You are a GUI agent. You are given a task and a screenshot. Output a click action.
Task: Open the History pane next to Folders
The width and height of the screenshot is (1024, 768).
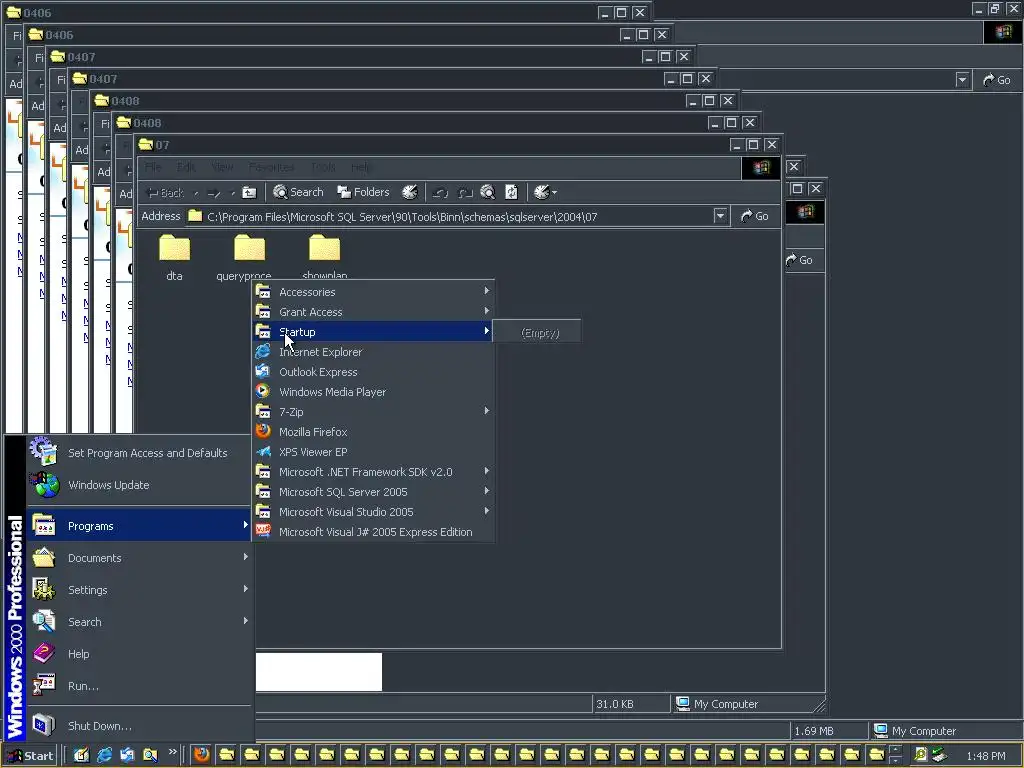409,192
